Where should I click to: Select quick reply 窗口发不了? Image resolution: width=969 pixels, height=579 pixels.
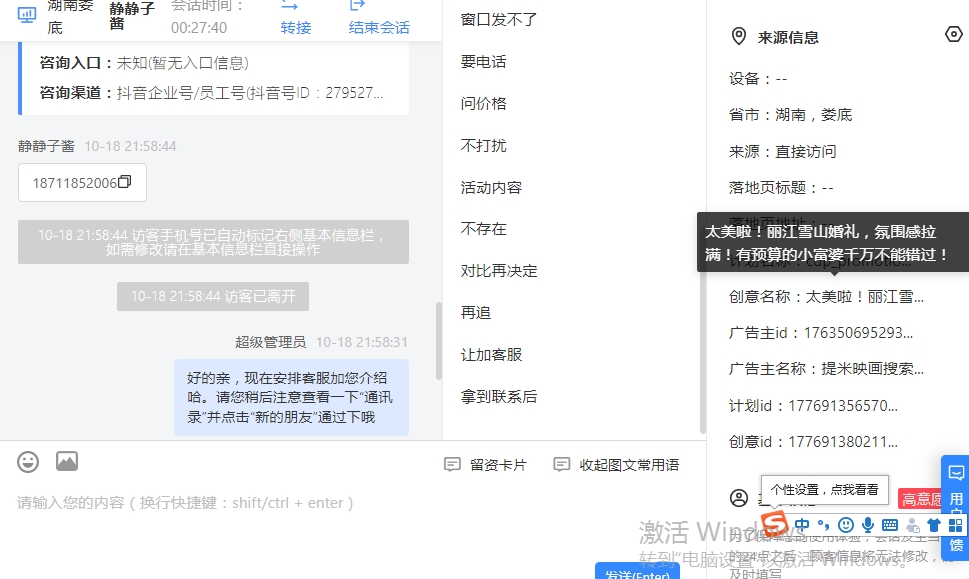[499, 20]
